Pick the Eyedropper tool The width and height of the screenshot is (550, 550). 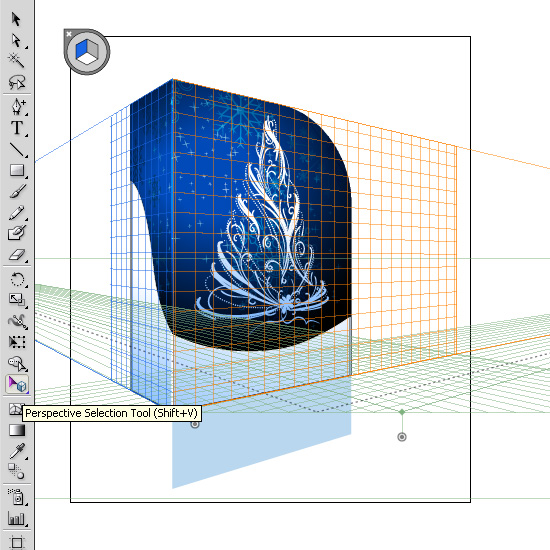click(x=17, y=451)
